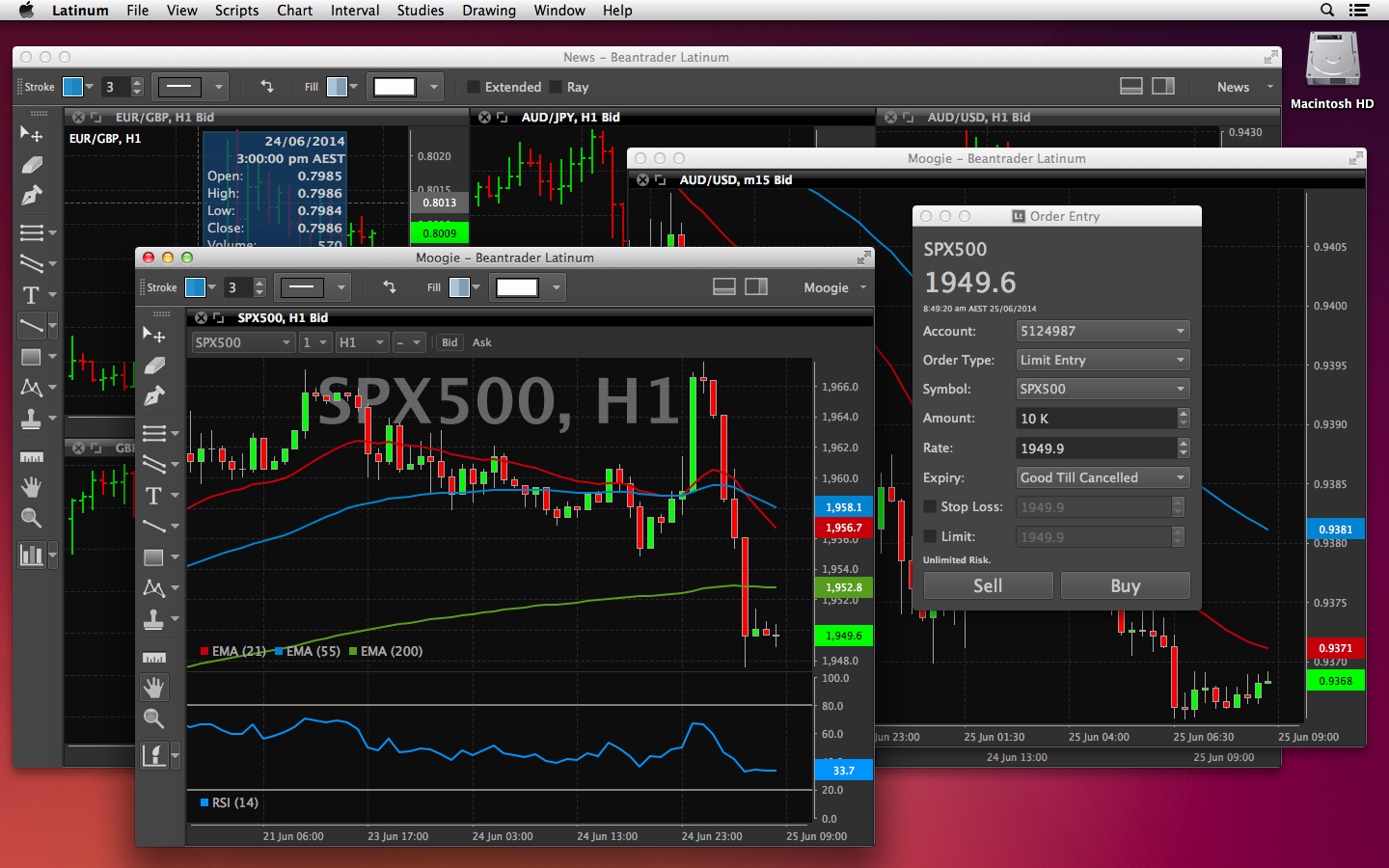The height and width of the screenshot is (868, 1389).
Task: Pick the parallel channel tool in Moogie toolbar
Action: [x=154, y=464]
